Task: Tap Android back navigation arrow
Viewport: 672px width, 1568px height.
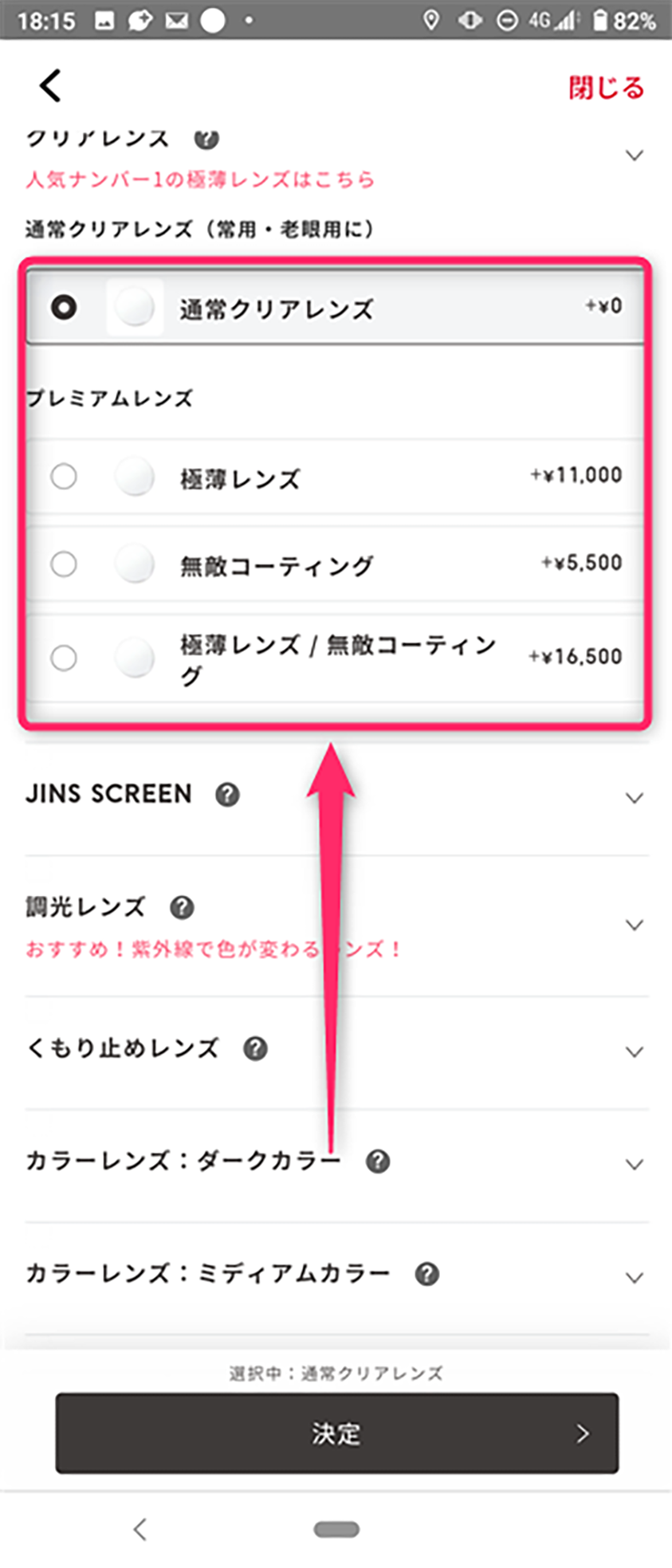Action: (140, 1529)
